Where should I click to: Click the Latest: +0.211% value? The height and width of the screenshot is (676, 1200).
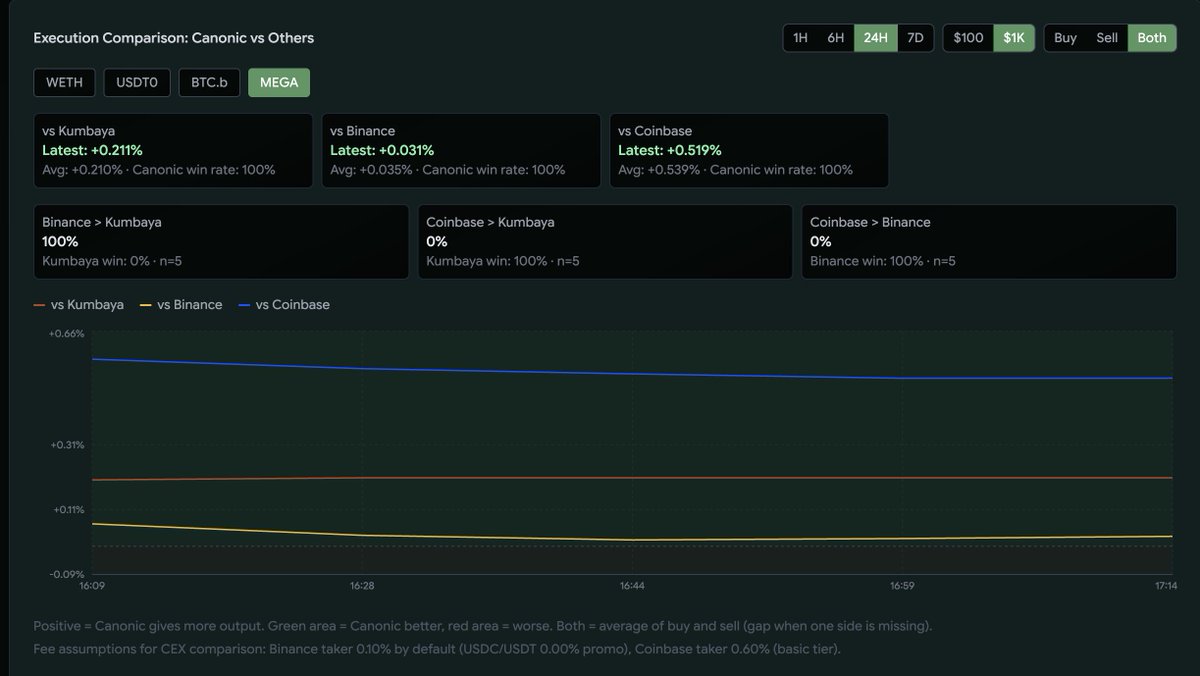pos(92,150)
